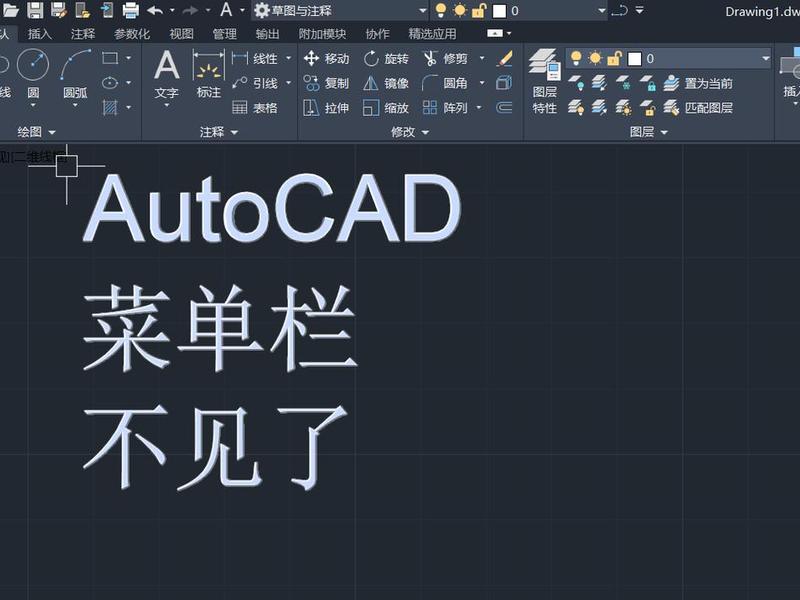Toggle layer 0 freeze sun icon in Layers panel

pyautogui.click(x=595, y=58)
